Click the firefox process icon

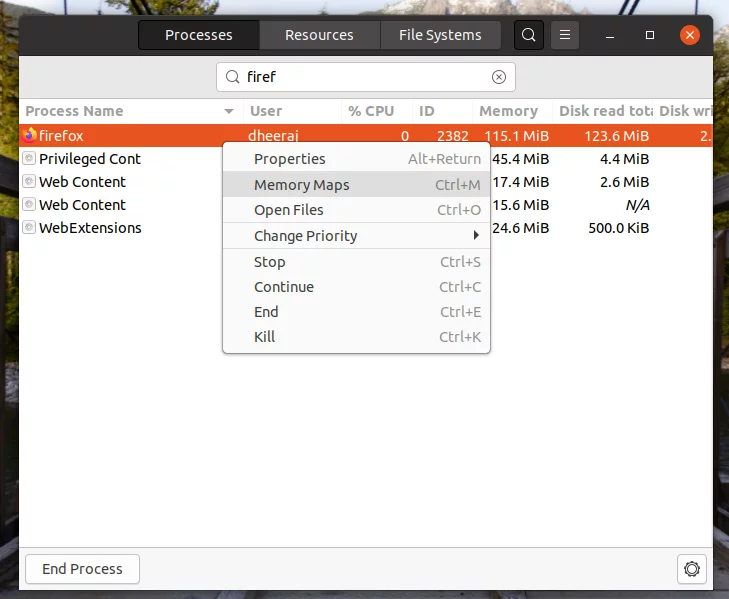(29, 135)
